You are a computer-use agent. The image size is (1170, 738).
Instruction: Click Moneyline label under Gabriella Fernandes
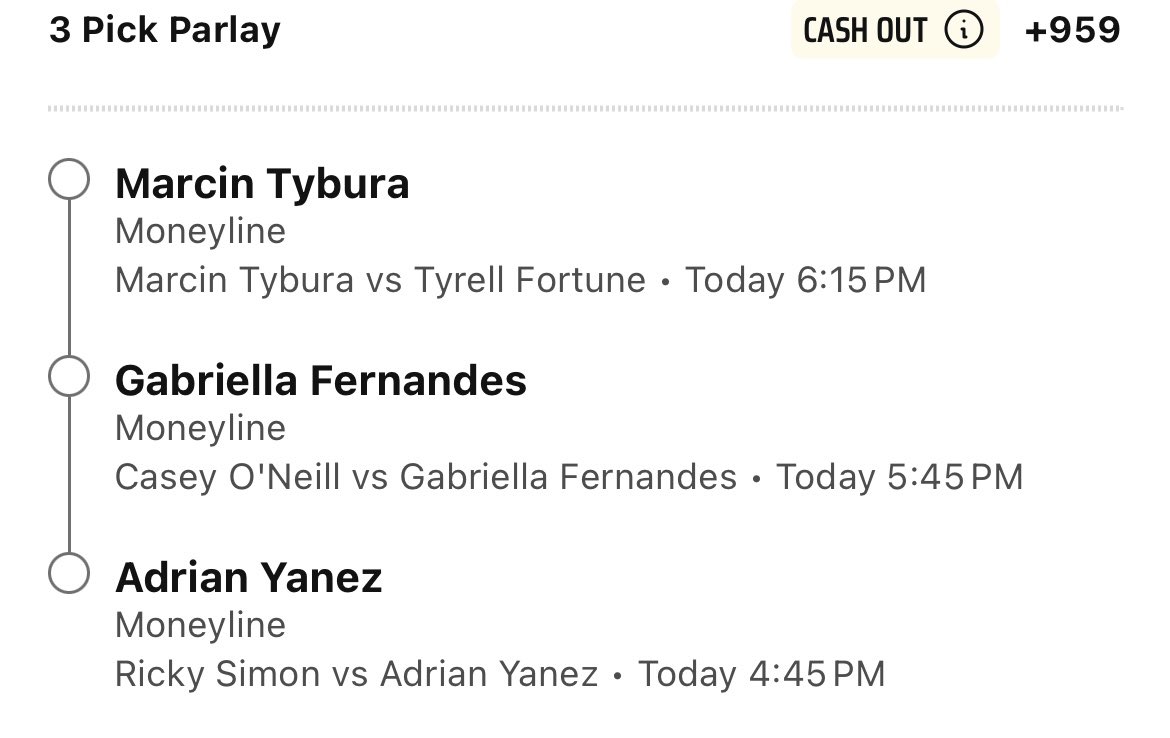pos(200,428)
